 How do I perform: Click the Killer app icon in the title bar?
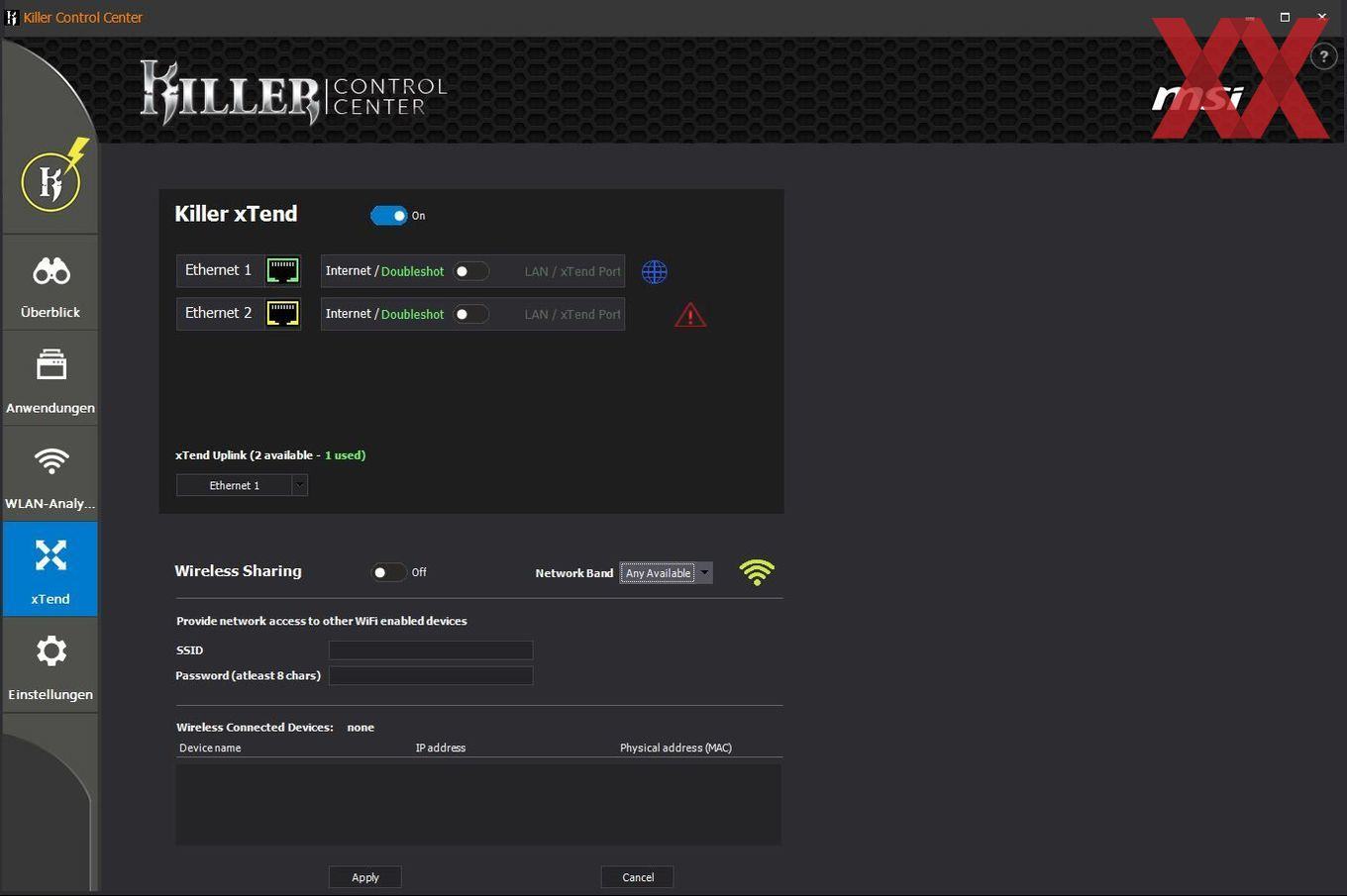coord(12,17)
